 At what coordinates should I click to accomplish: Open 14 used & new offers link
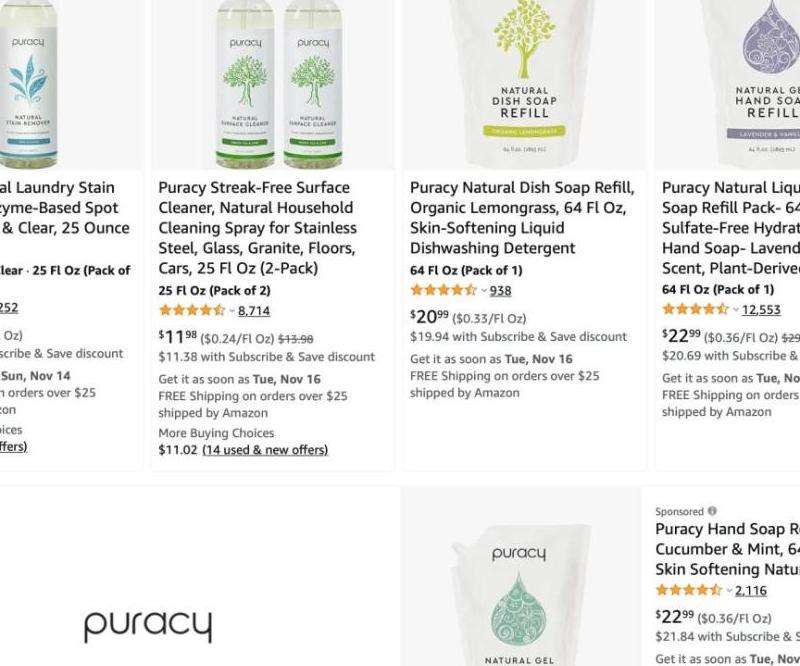point(265,450)
